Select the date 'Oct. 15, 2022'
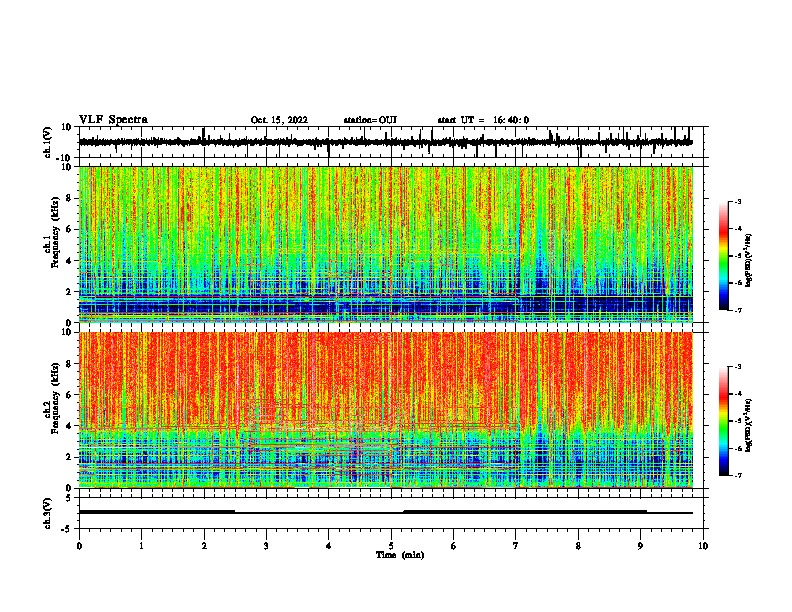The image size is (792, 612). point(279,120)
